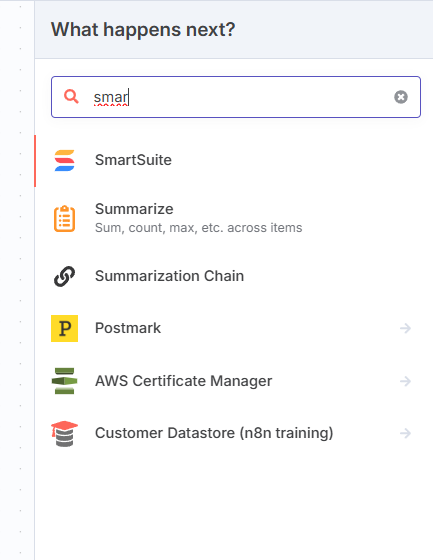Clear the search field with X button
The height and width of the screenshot is (560, 433).
click(x=401, y=97)
